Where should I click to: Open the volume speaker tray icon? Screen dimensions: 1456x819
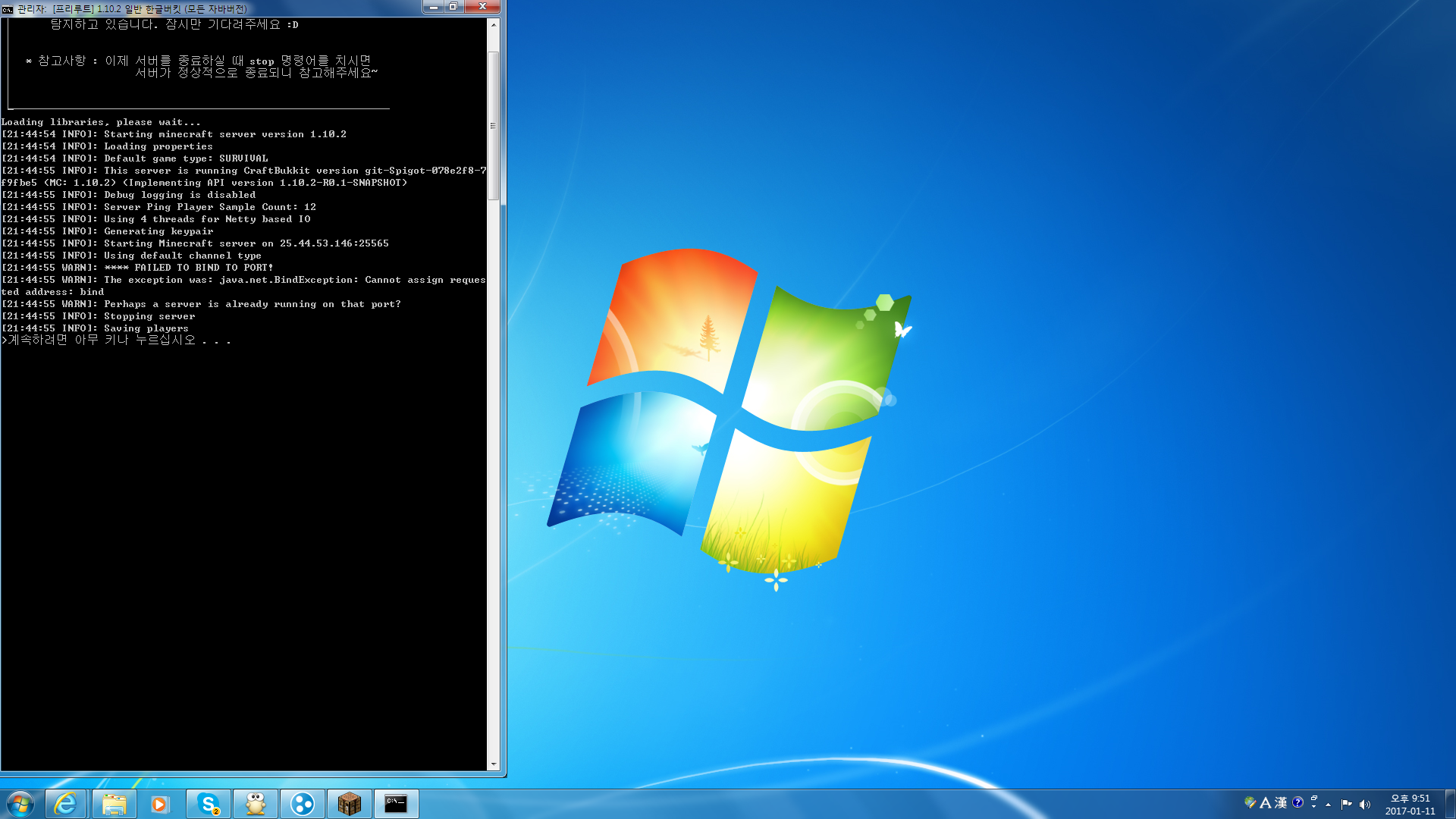point(1365,804)
